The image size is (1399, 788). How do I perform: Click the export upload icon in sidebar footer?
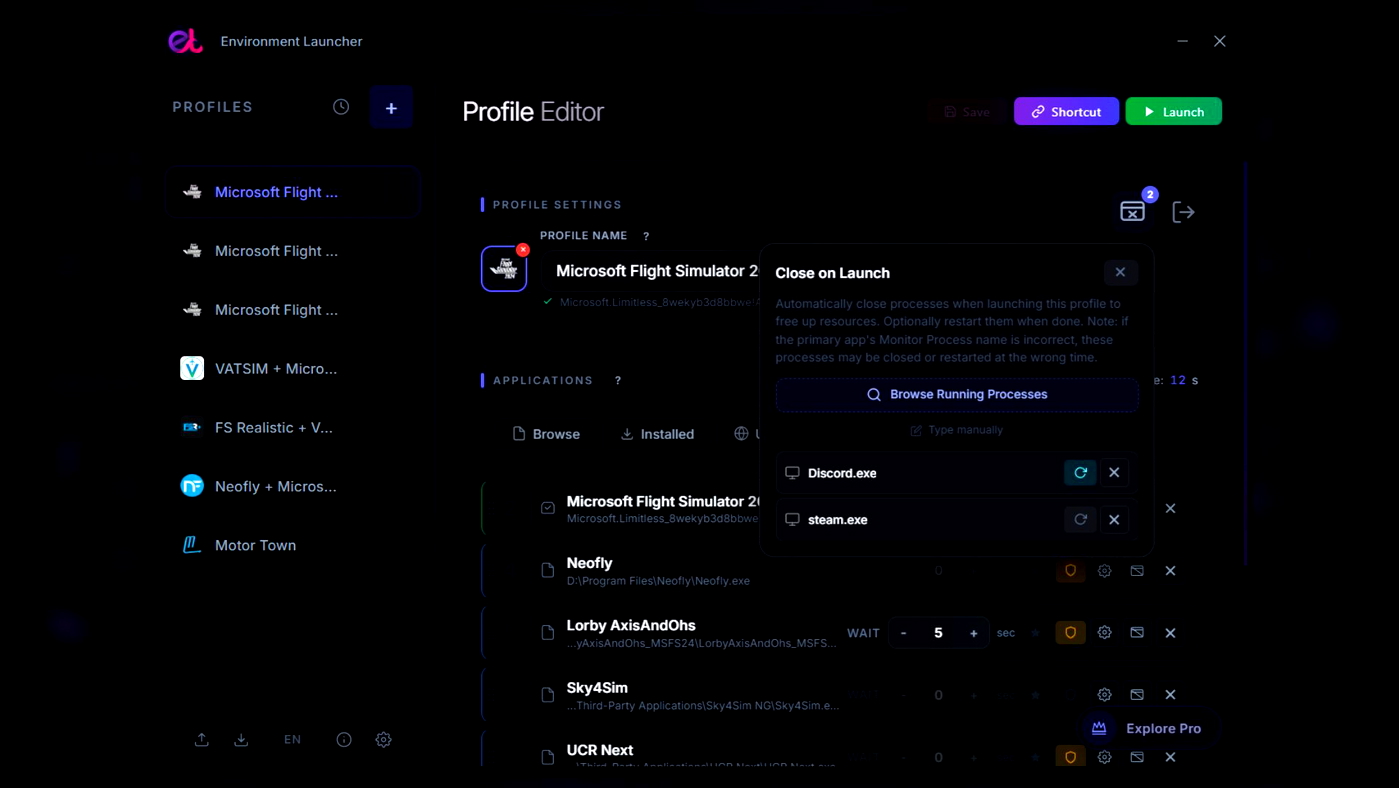tap(202, 740)
